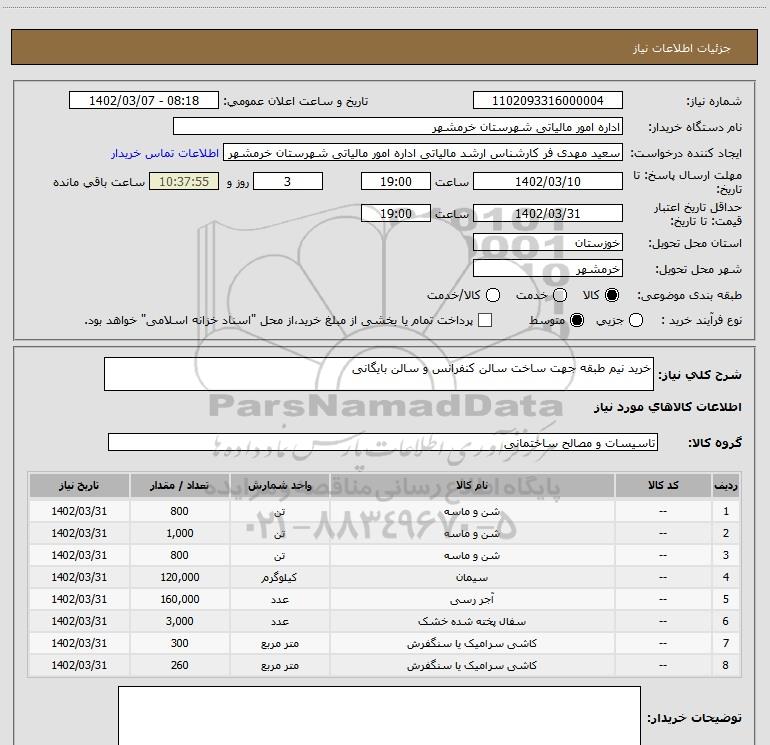The width and height of the screenshot is (770, 745).
Task: Click quantity 260 in row 8
Action: (180, 665)
